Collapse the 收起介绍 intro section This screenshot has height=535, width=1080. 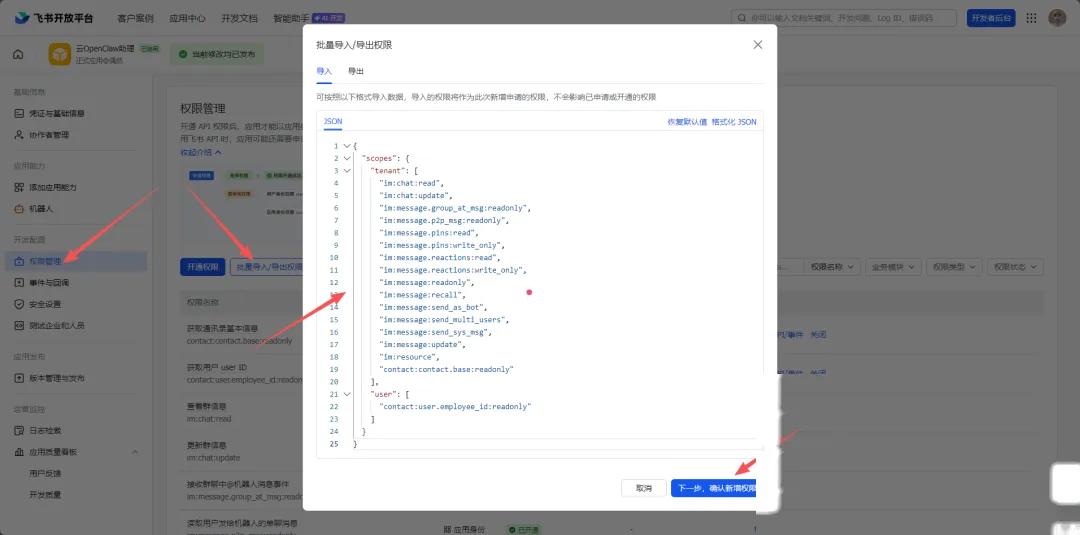tap(200, 152)
